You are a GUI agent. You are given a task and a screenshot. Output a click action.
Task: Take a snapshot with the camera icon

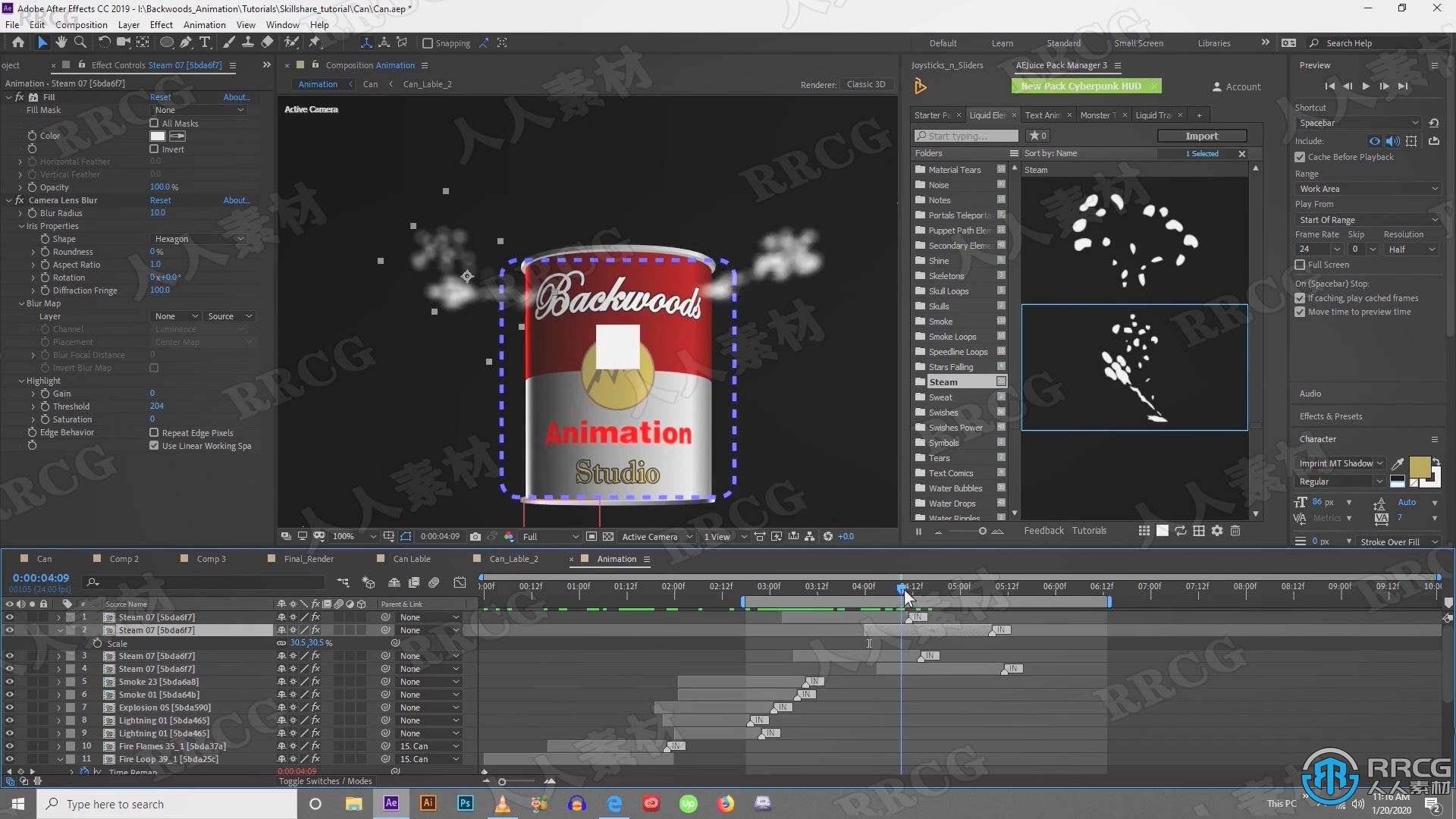point(475,536)
